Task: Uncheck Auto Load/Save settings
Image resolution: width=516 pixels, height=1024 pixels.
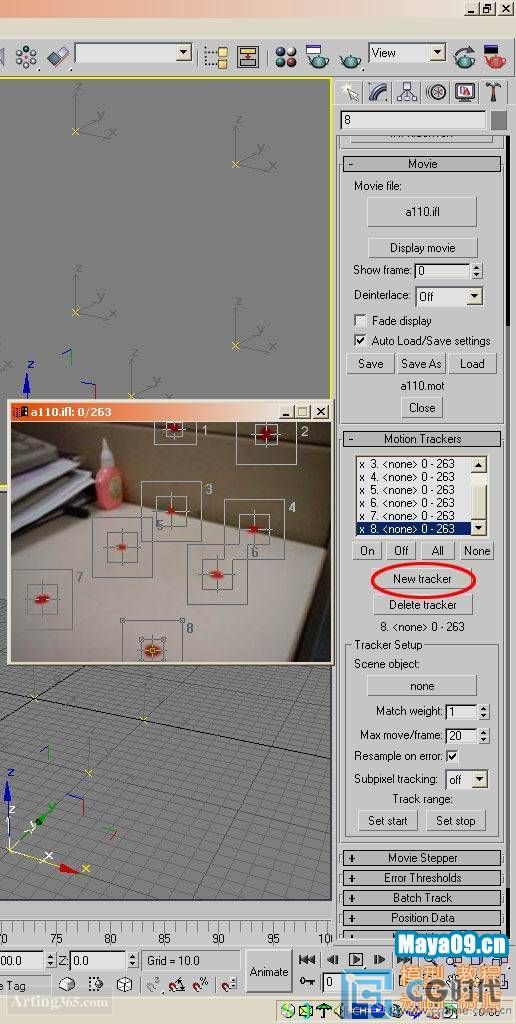Action: (360, 340)
